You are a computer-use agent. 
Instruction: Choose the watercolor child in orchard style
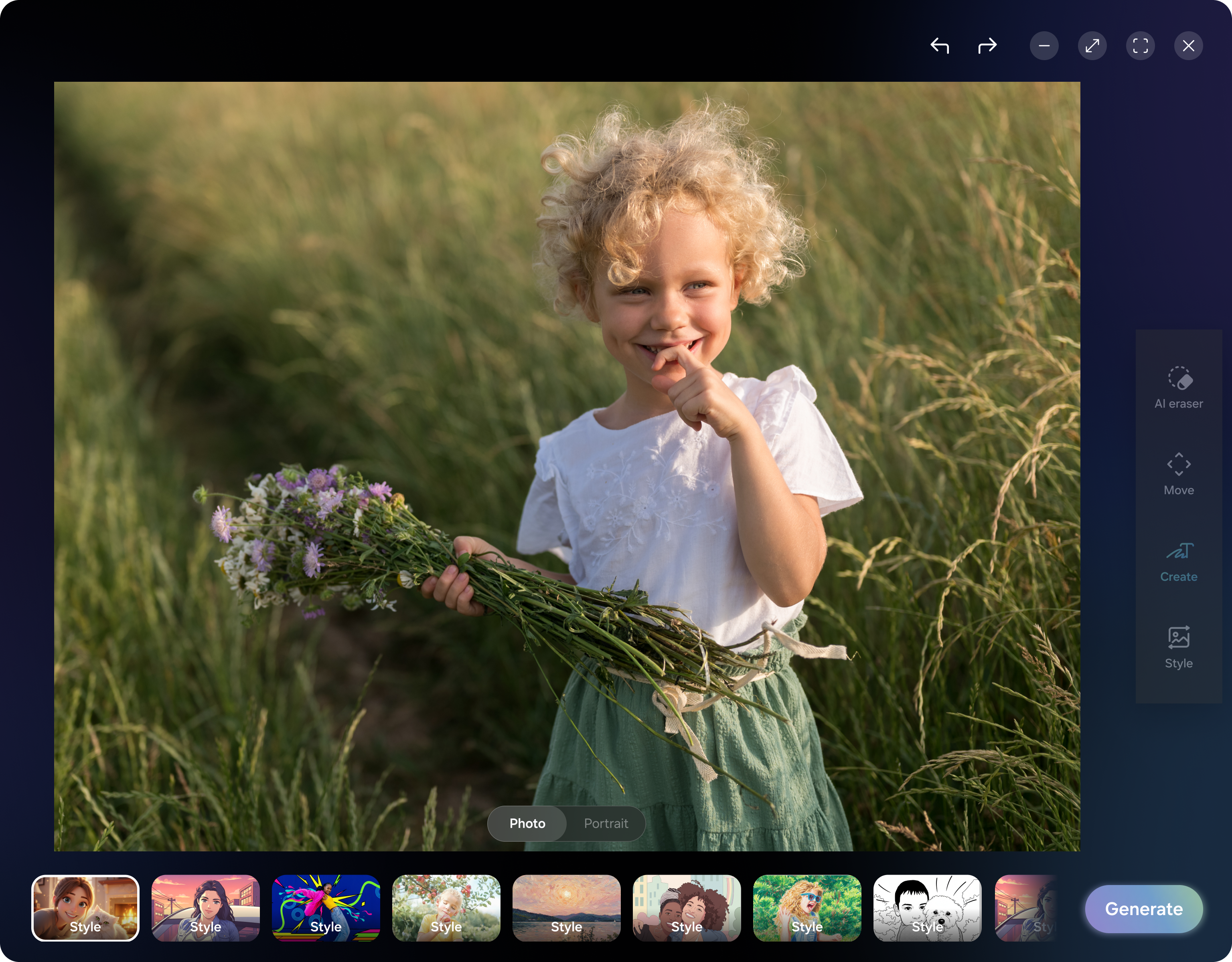click(x=446, y=908)
